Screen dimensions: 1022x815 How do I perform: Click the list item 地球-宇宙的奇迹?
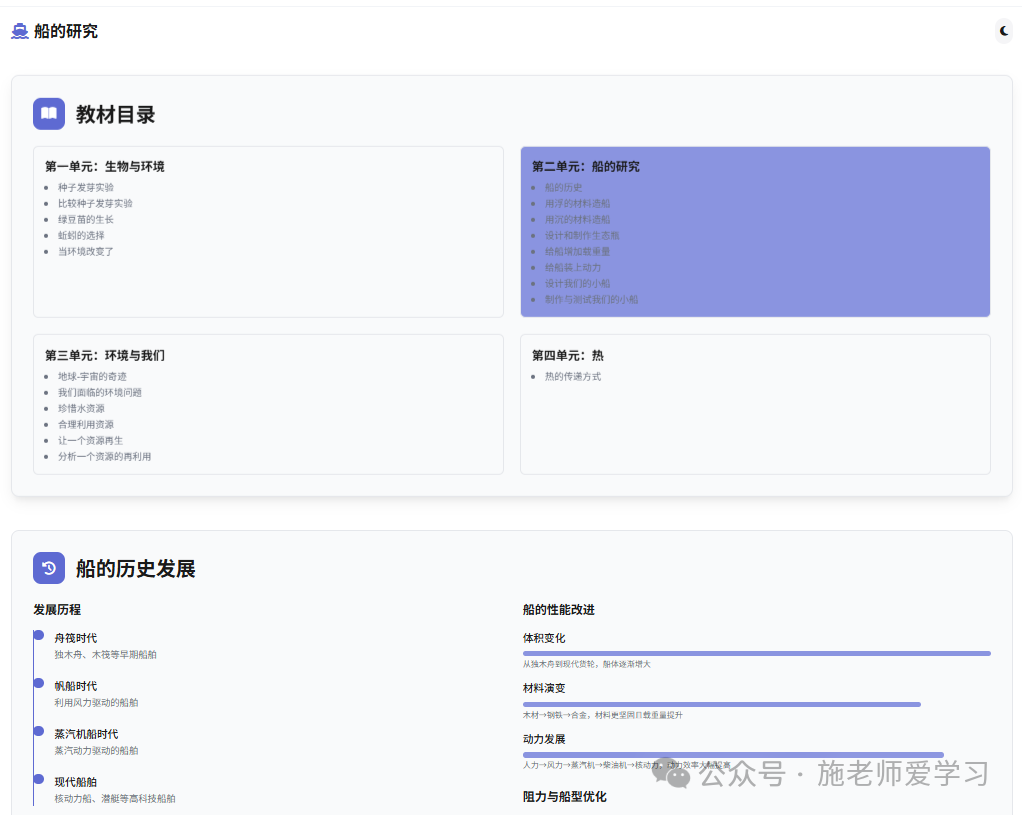pos(92,377)
